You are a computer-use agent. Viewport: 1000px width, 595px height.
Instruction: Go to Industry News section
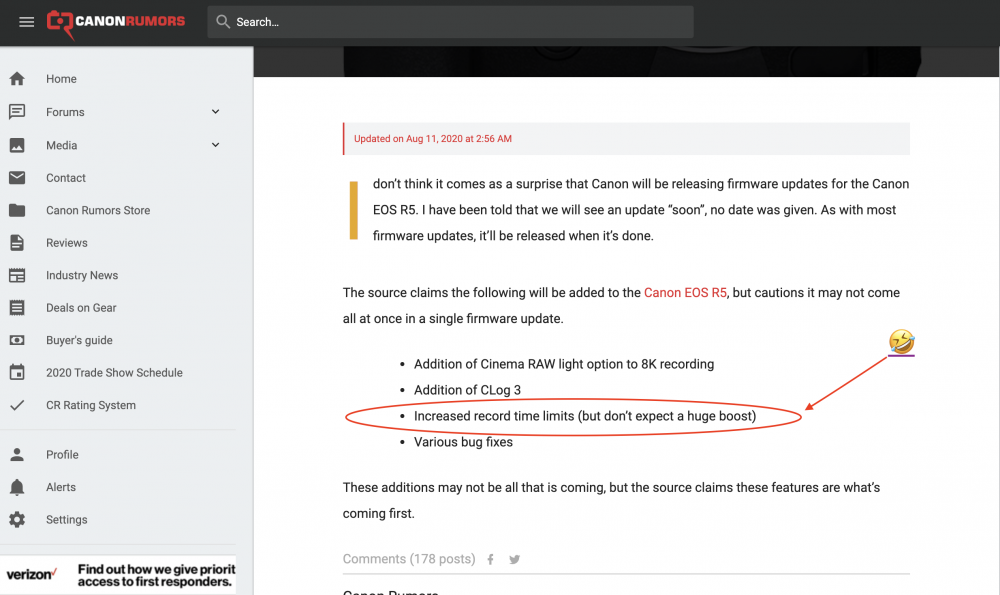(82, 276)
